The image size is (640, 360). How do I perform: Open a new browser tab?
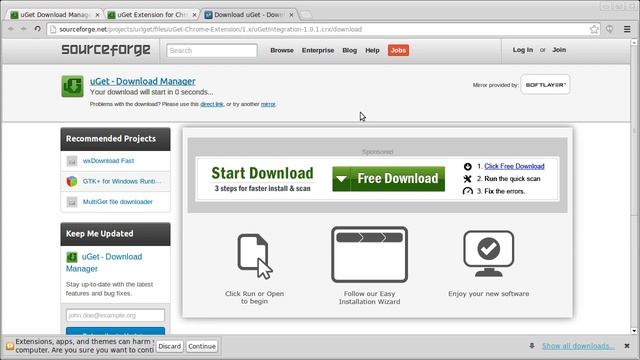point(307,15)
